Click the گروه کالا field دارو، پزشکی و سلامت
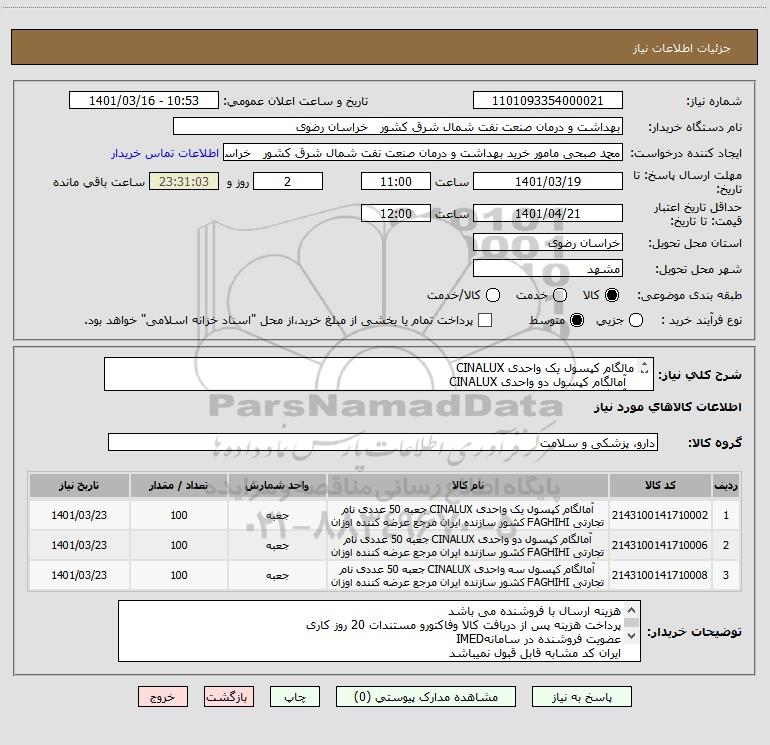770x745 pixels. coord(383,442)
